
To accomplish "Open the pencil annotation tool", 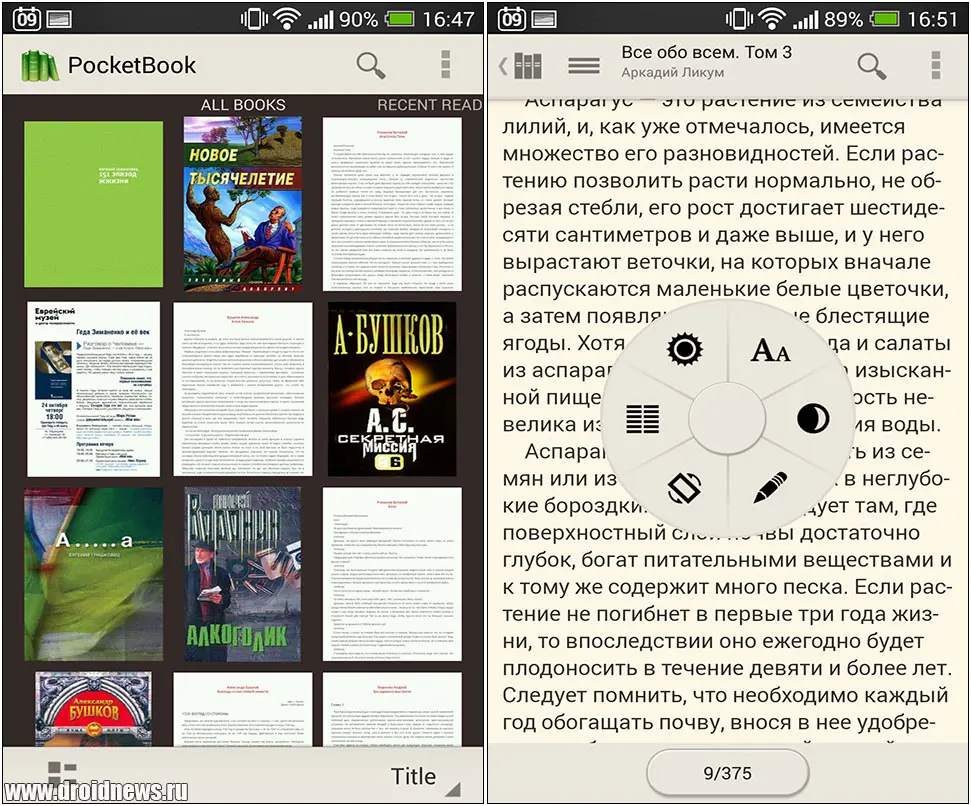I will pos(770,487).
